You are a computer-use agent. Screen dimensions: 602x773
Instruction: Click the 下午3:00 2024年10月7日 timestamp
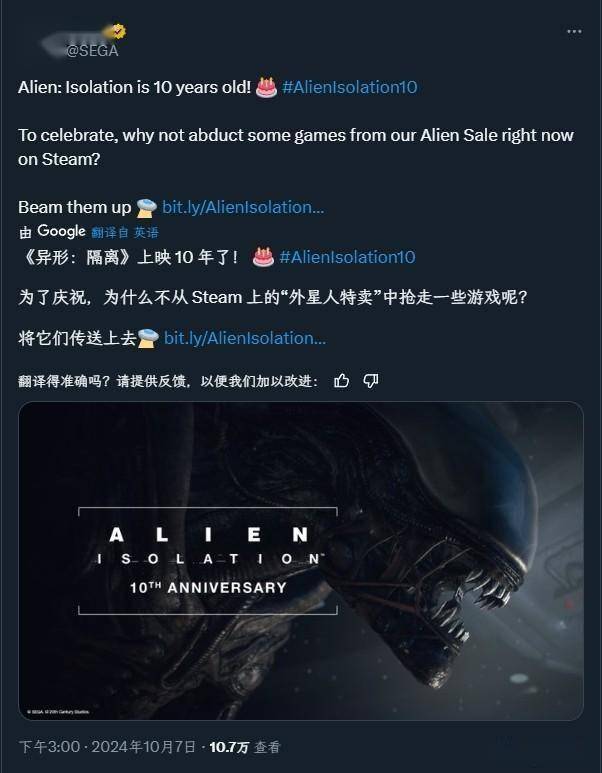(x=107, y=747)
